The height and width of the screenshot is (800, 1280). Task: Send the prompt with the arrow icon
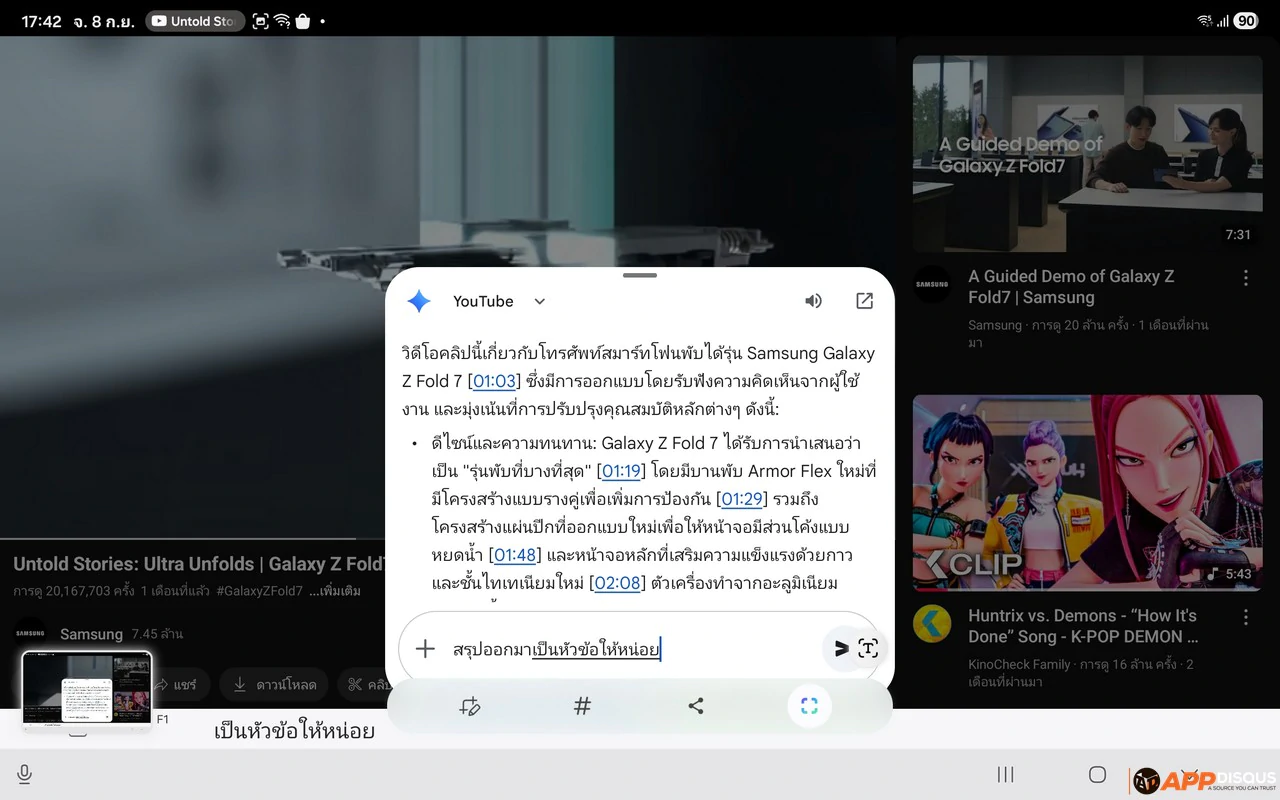click(x=841, y=649)
